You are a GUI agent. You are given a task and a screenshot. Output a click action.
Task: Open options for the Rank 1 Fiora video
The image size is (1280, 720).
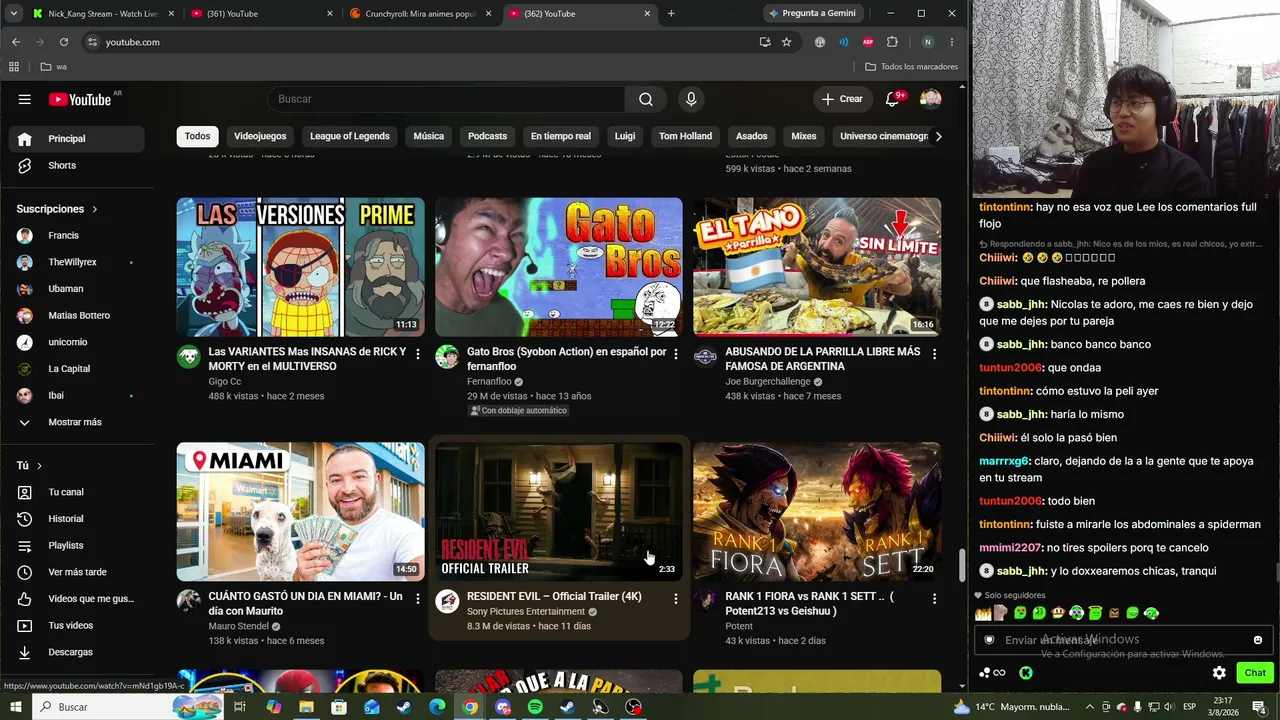click(x=934, y=598)
